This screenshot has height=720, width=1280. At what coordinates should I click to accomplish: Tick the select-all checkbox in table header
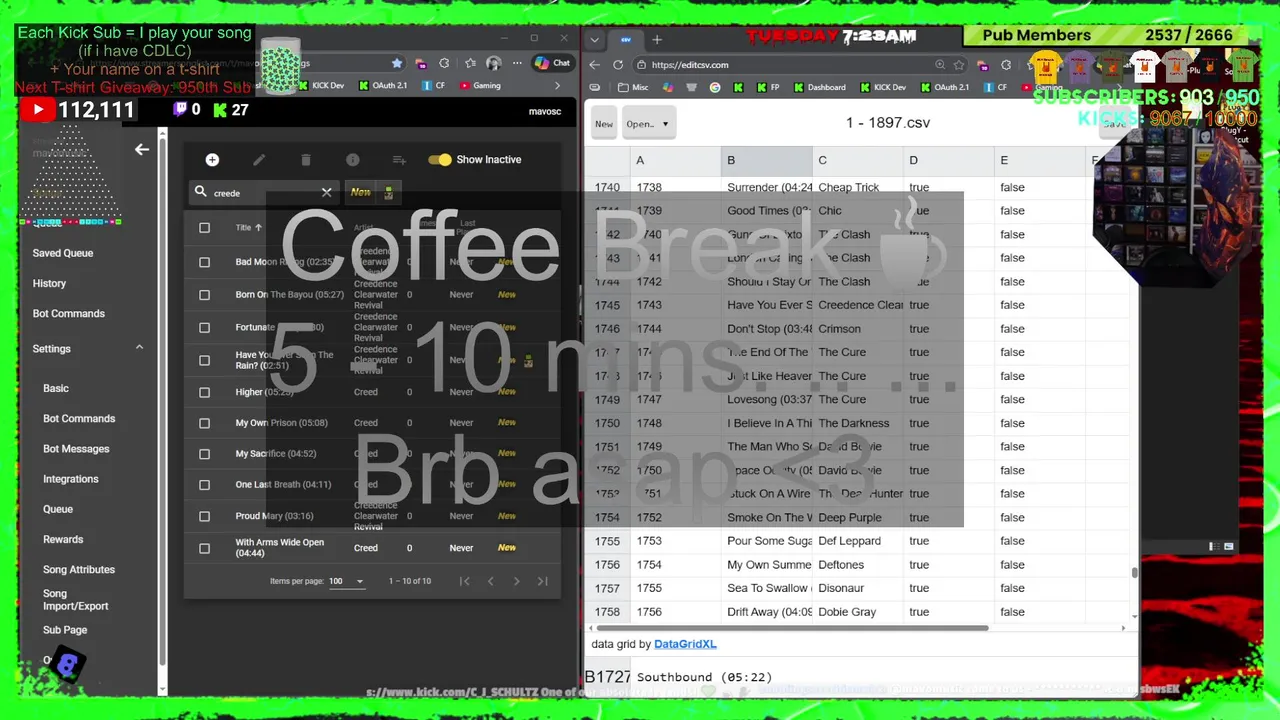point(204,228)
